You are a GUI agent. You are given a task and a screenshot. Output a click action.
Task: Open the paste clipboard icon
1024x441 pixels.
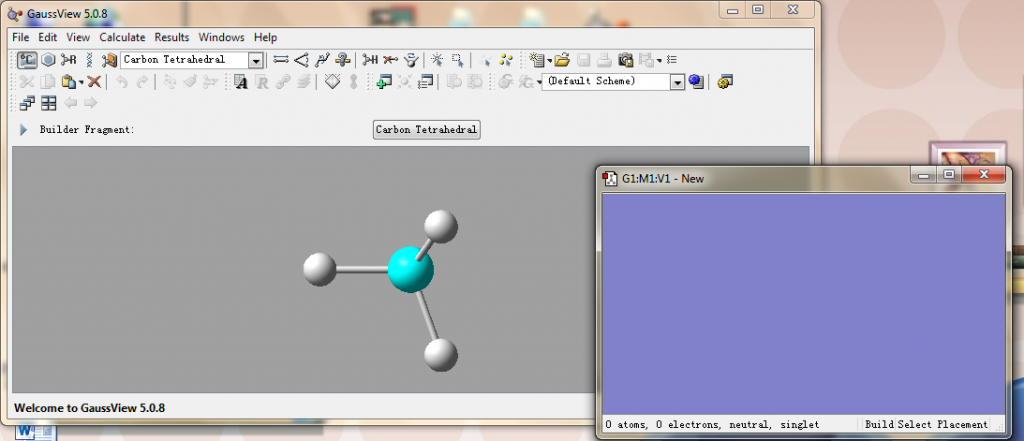(69, 82)
